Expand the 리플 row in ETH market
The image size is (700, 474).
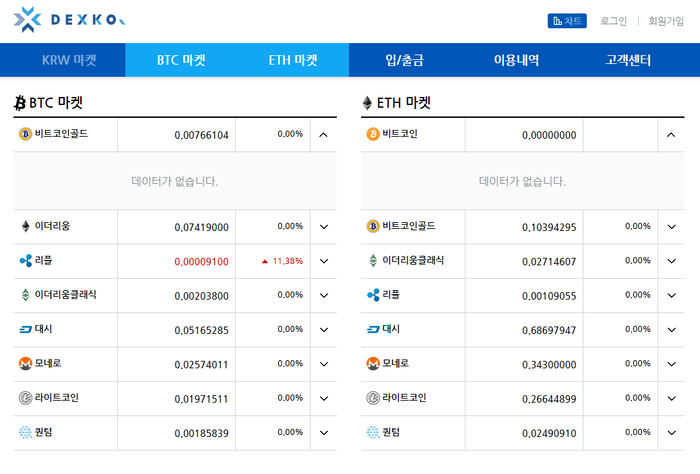tap(671, 295)
